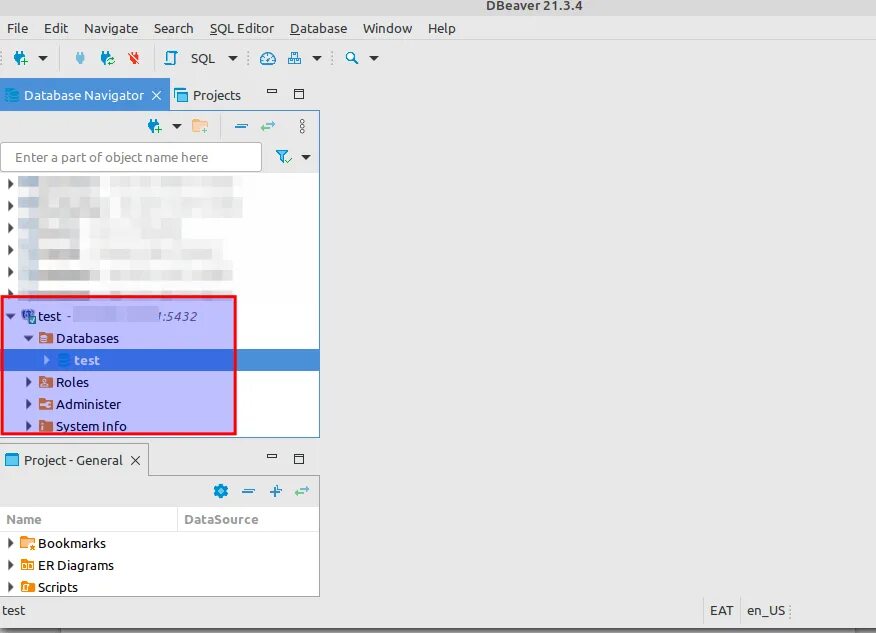Open the dropdown arrow beside New Connection toolbar icon
This screenshot has width=876, height=633.
[x=43, y=58]
